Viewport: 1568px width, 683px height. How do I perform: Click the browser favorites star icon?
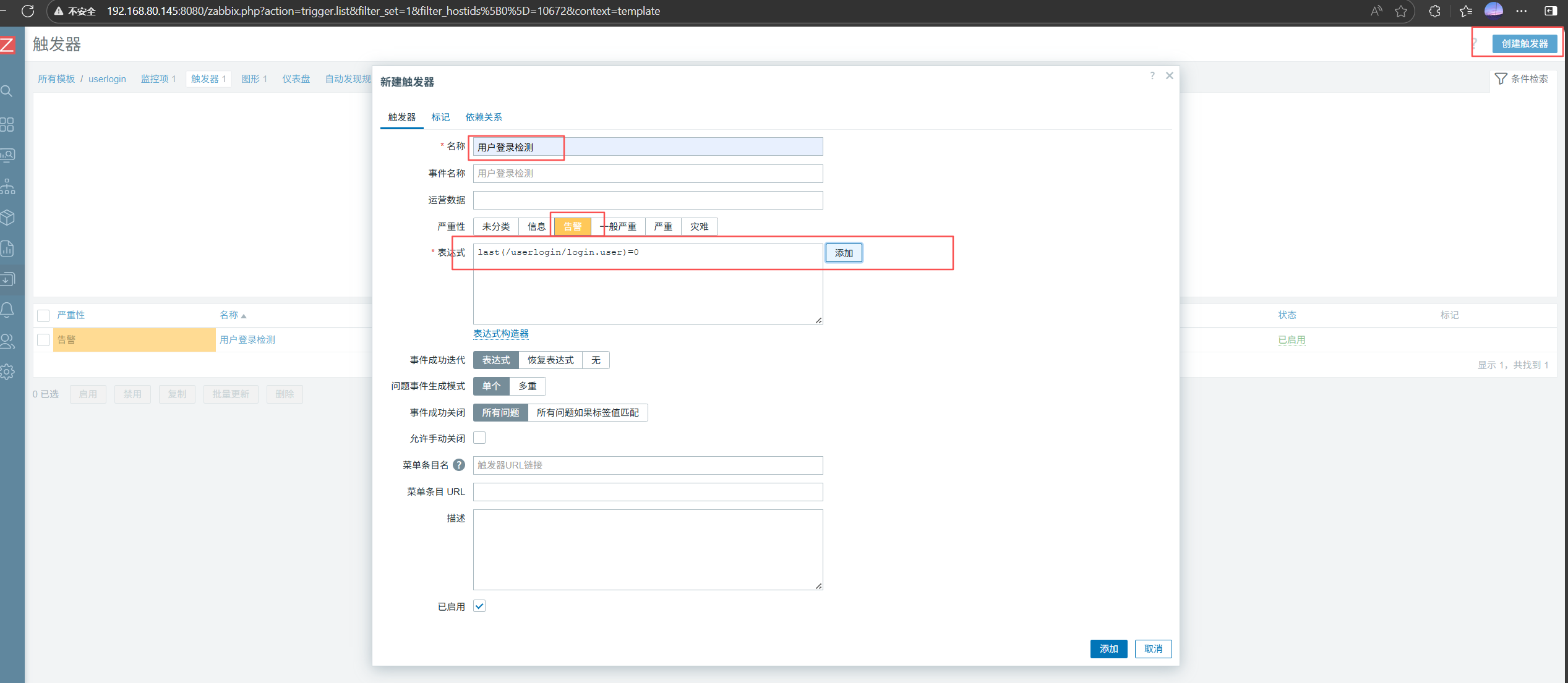click(x=1400, y=11)
